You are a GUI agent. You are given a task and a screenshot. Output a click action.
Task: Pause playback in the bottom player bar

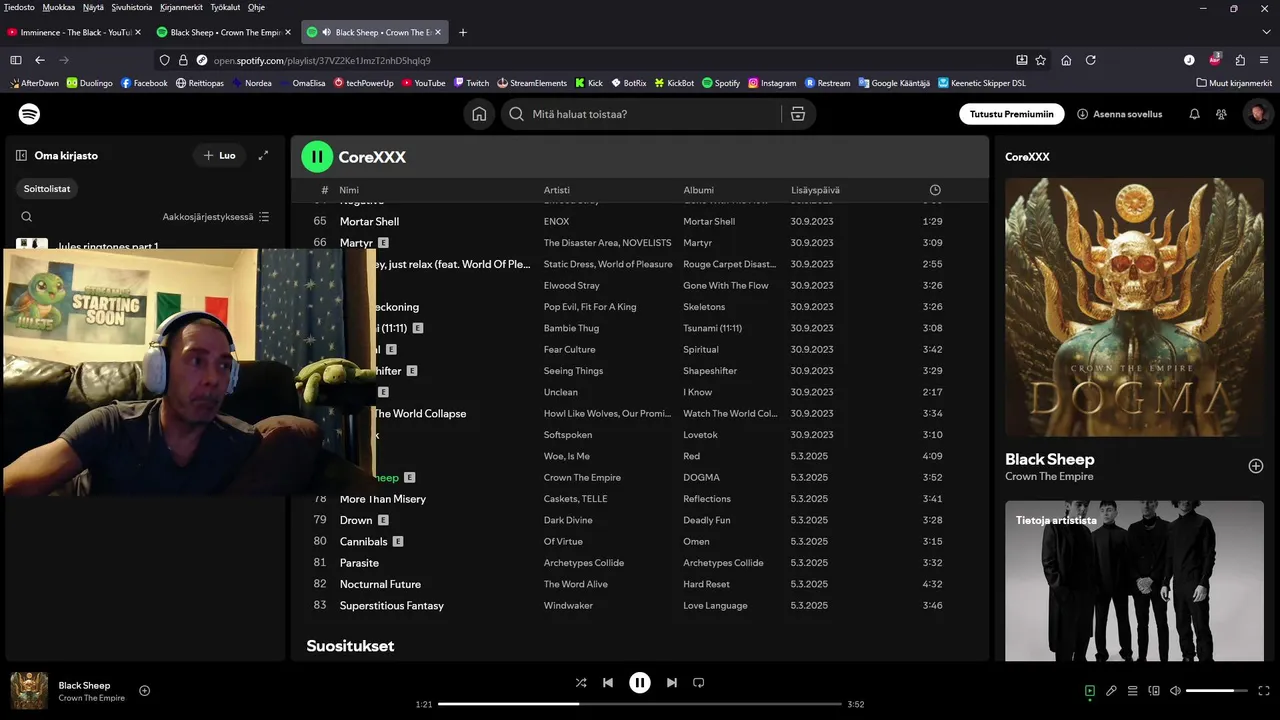(x=640, y=683)
